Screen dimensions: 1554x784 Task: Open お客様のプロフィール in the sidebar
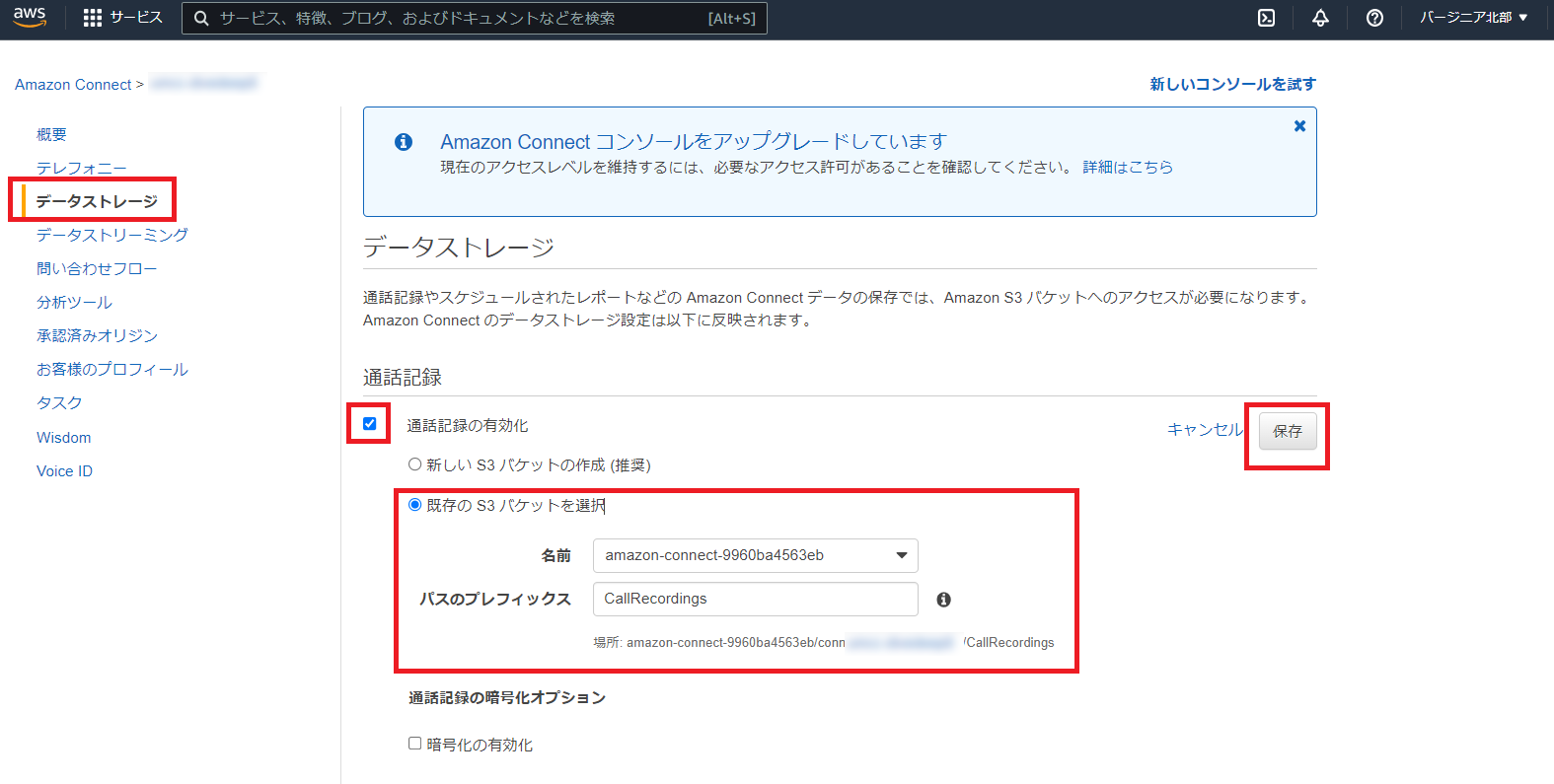tap(112, 369)
